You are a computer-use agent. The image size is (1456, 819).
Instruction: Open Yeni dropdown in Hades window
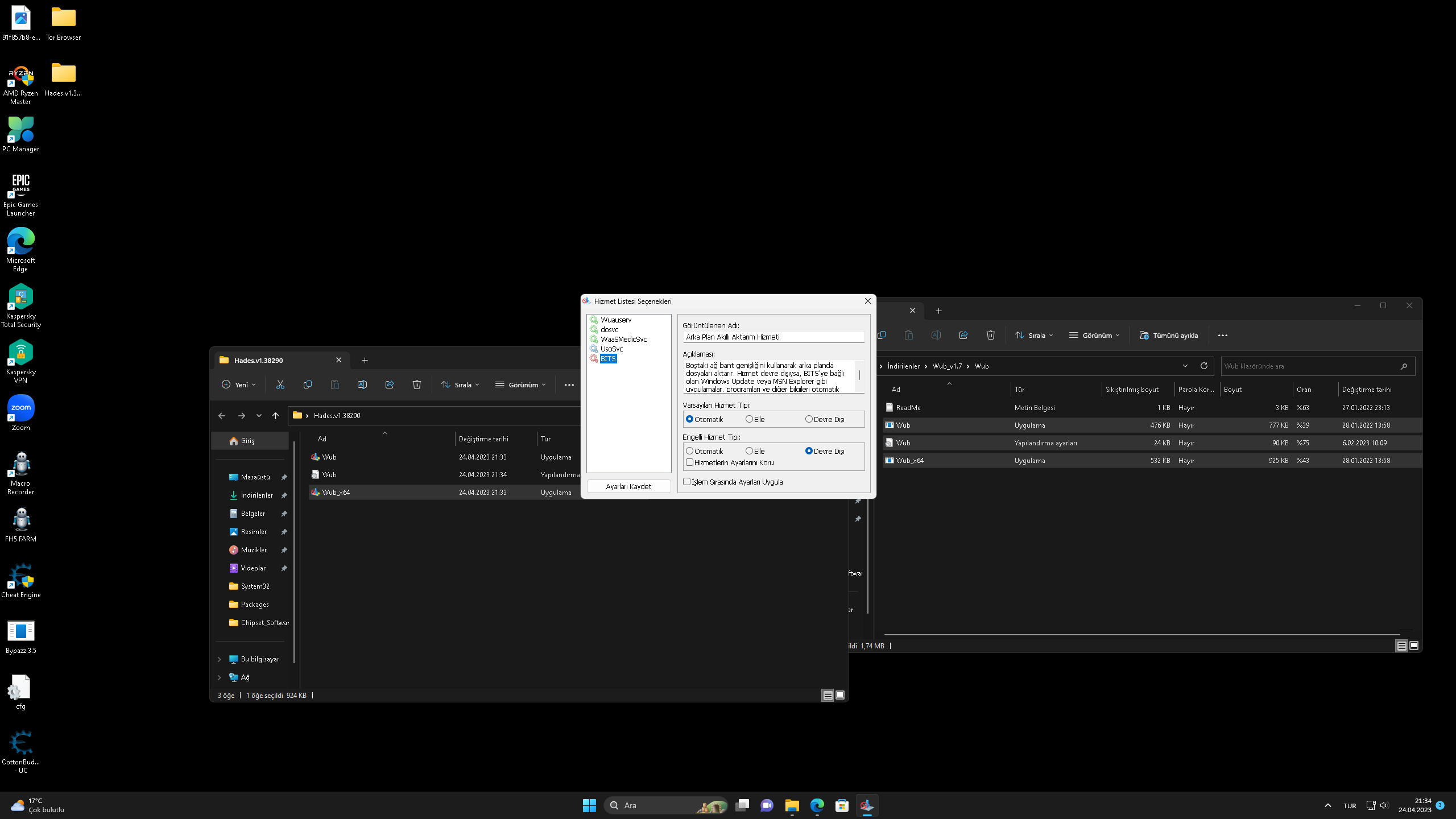(239, 384)
